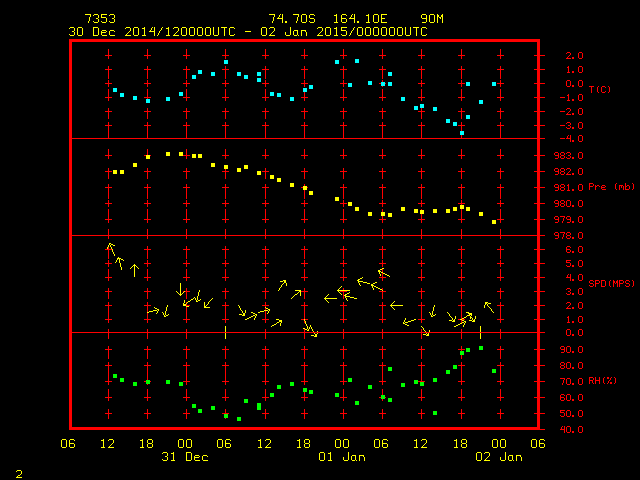Click the latitude 74.70S text
Image resolution: width=640 pixels, height=480 pixels.
coord(290,19)
